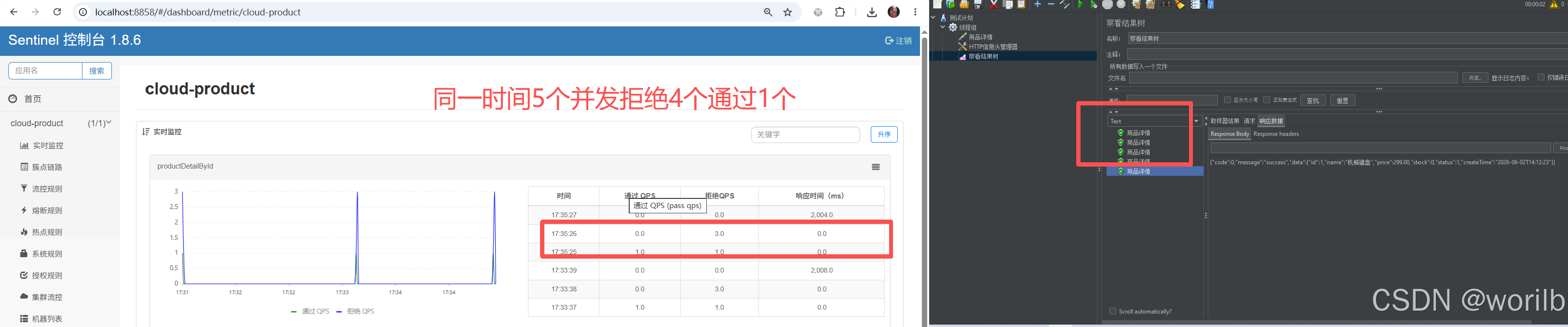Tick the 正则表达式 checkbox in JMeter

coord(1267,100)
